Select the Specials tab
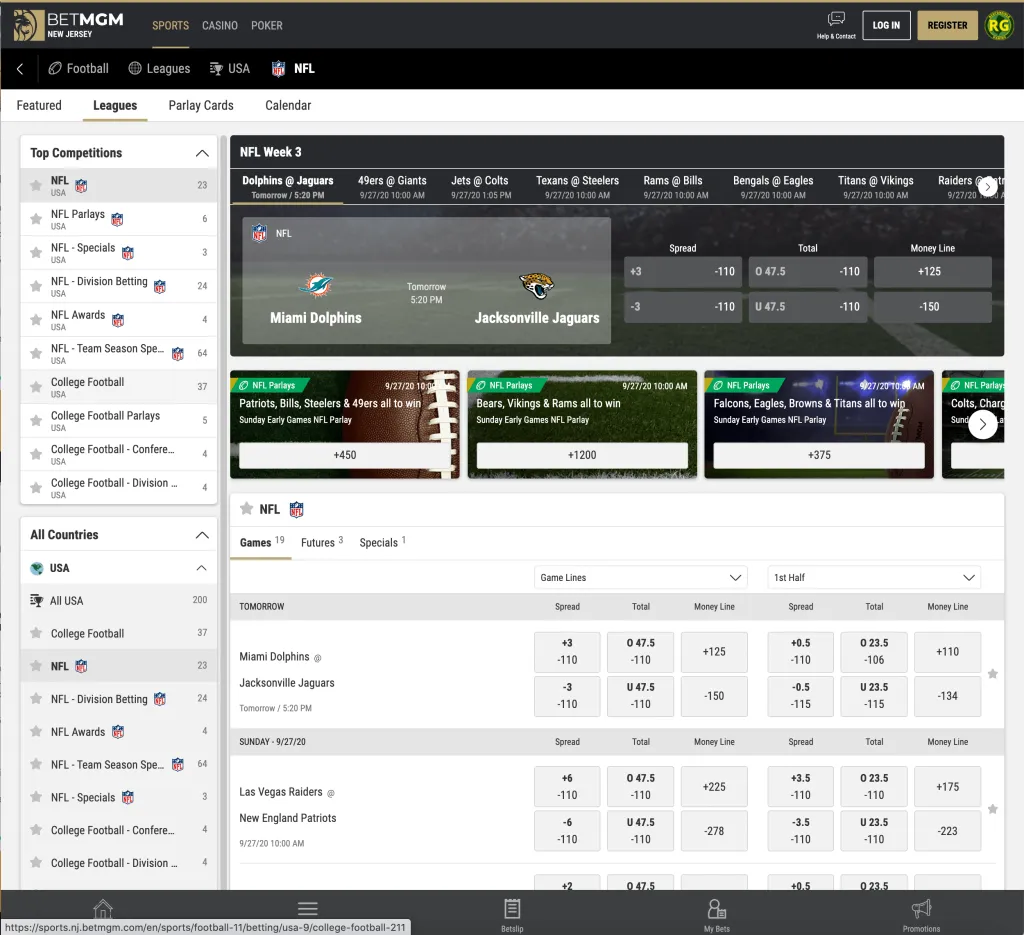The height and width of the screenshot is (935, 1024). pos(383,542)
